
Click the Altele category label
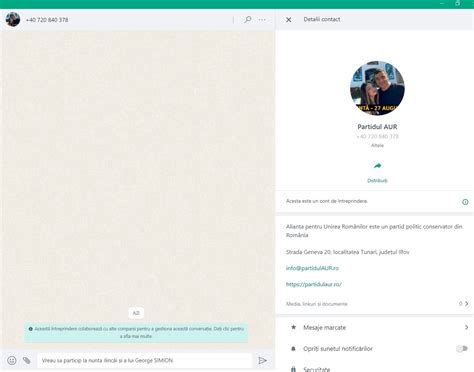coord(377,145)
